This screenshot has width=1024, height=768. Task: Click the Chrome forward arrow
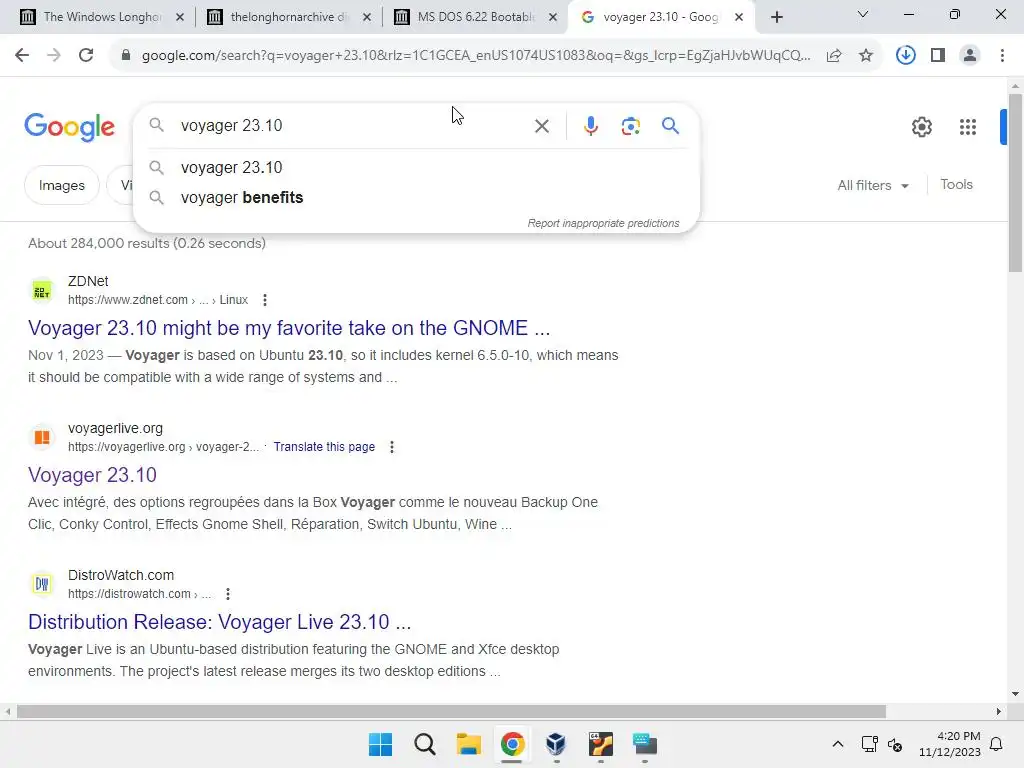click(x=54, y=56)
